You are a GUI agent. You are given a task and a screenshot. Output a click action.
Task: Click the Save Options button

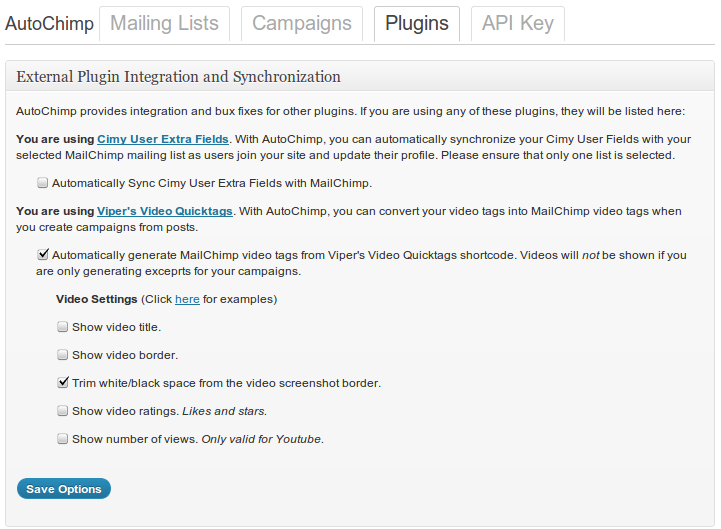64,489
